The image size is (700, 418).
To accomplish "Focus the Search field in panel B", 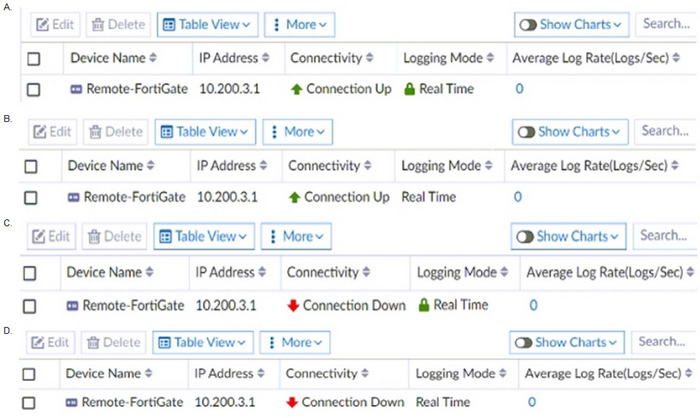I will 666,131.
